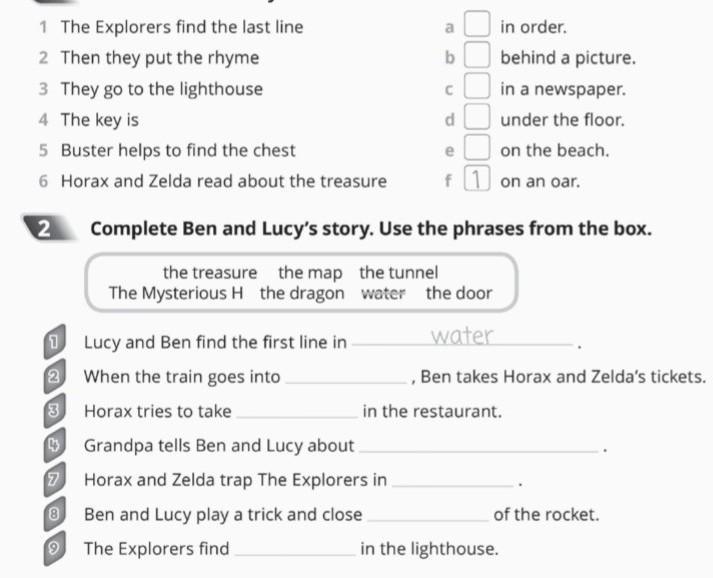
Task: Click the handwritten answer 'water' on line one
Action: point(460,337)
